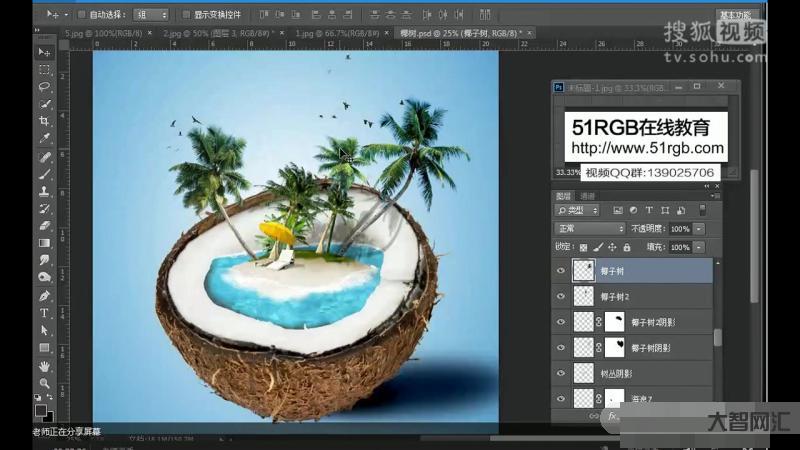The image size is (800, 450).
Task: Open the auto-select 组 dropdown
Action: point(150,15)
